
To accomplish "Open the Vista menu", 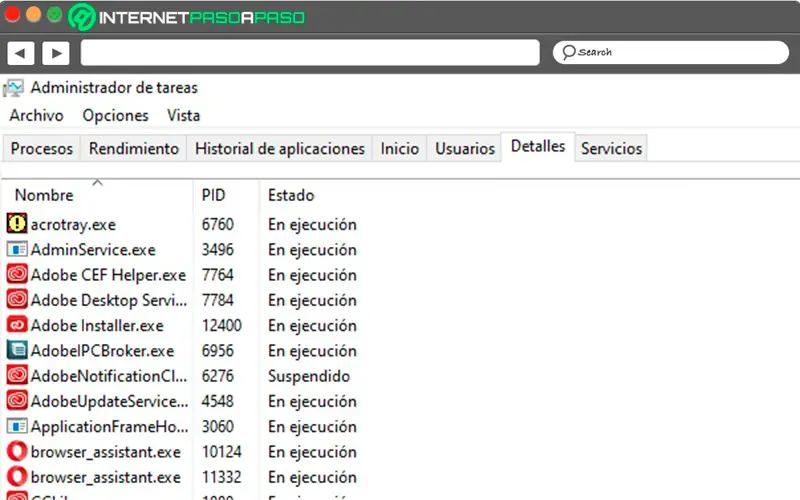I will pos(183,115).
